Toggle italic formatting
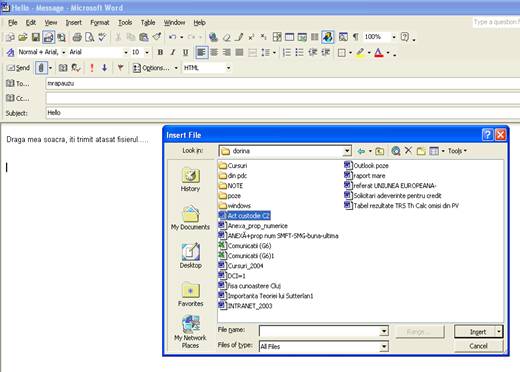Image resolution: width=520 pixels, height=372 pixels. [x=173, y=52]
